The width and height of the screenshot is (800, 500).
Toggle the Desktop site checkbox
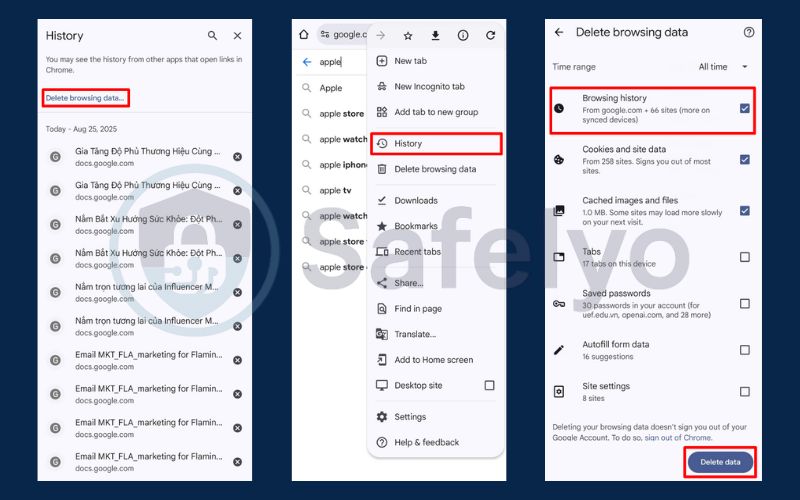(x=489, y=385)
